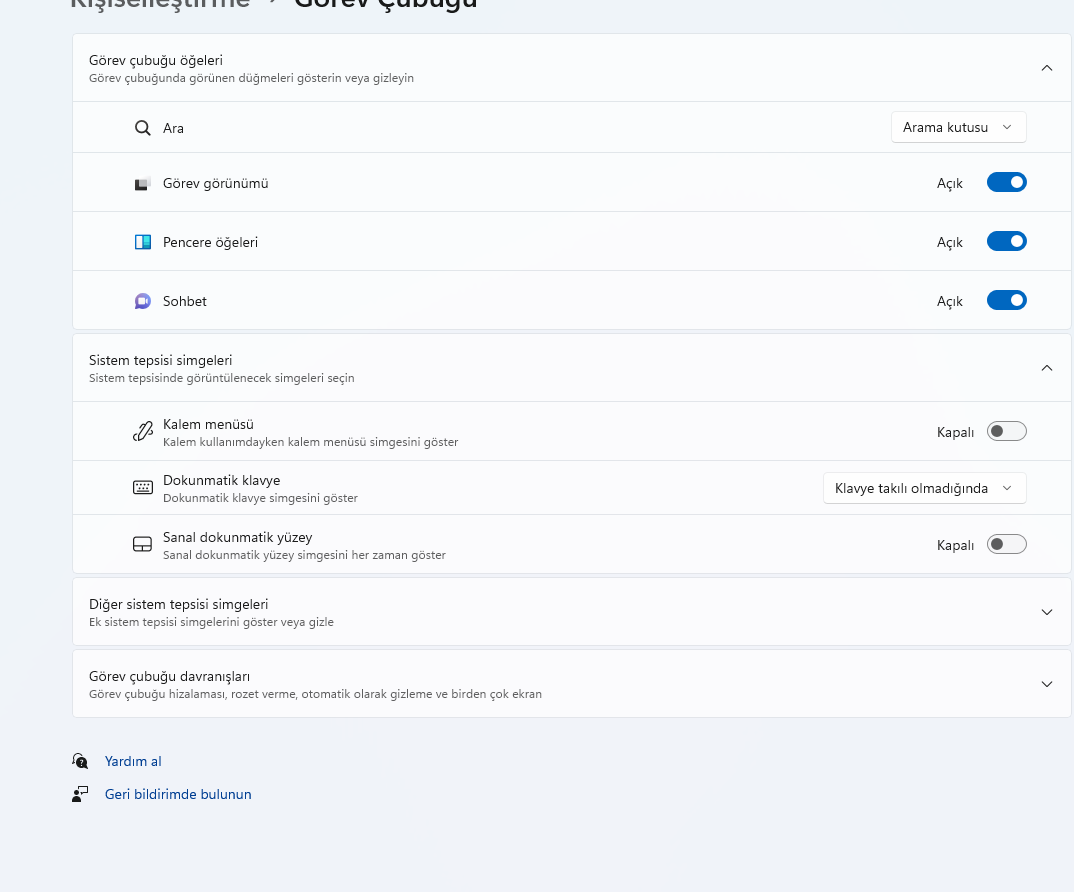The width and height of the screenshot is (1074, 892).
Task: Enable the Kalem menüsü toggle
Action: coord(1006,432)
